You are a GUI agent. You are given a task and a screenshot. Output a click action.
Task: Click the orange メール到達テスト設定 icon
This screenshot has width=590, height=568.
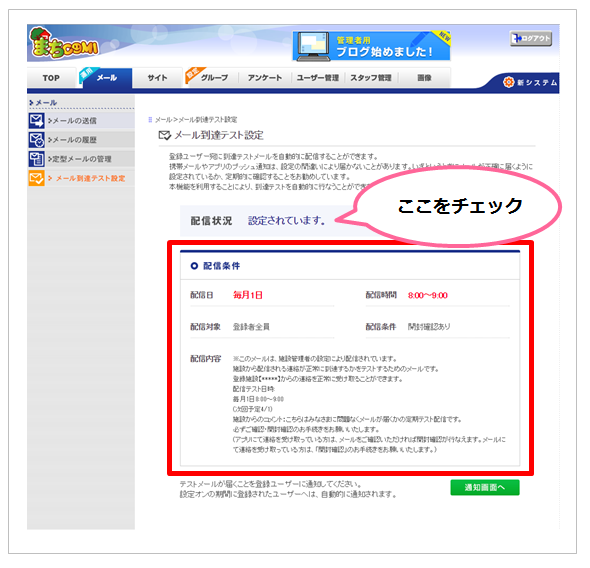coord(36,178)
